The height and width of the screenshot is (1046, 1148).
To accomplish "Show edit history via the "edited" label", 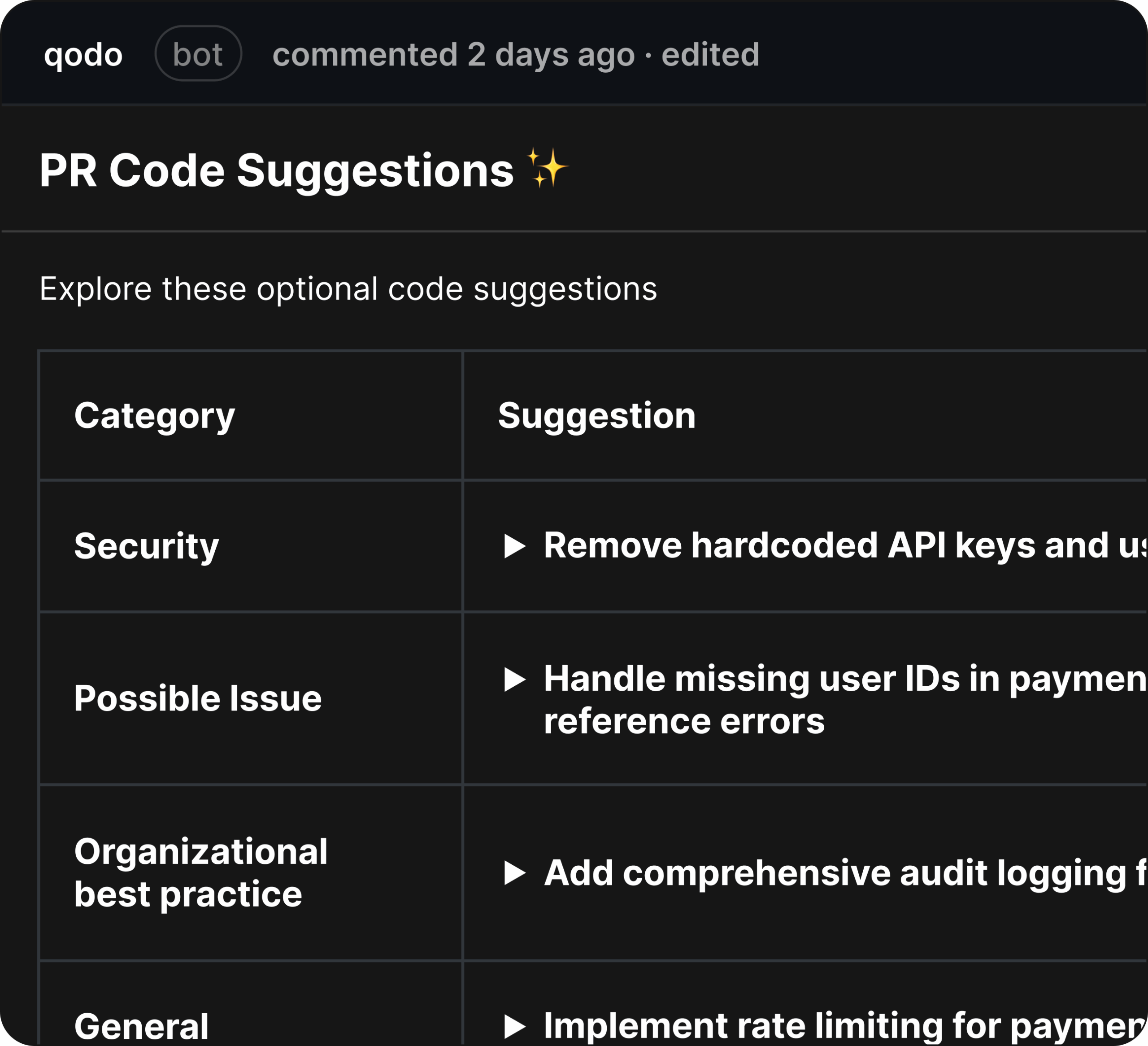I will 710,55.
